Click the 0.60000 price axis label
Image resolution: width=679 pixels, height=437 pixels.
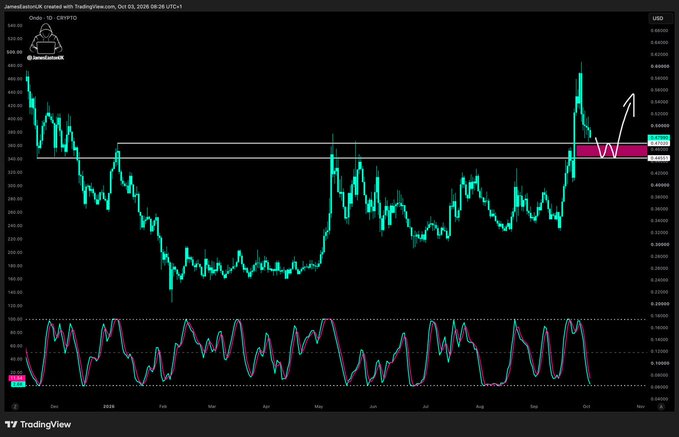pos(659,66)
